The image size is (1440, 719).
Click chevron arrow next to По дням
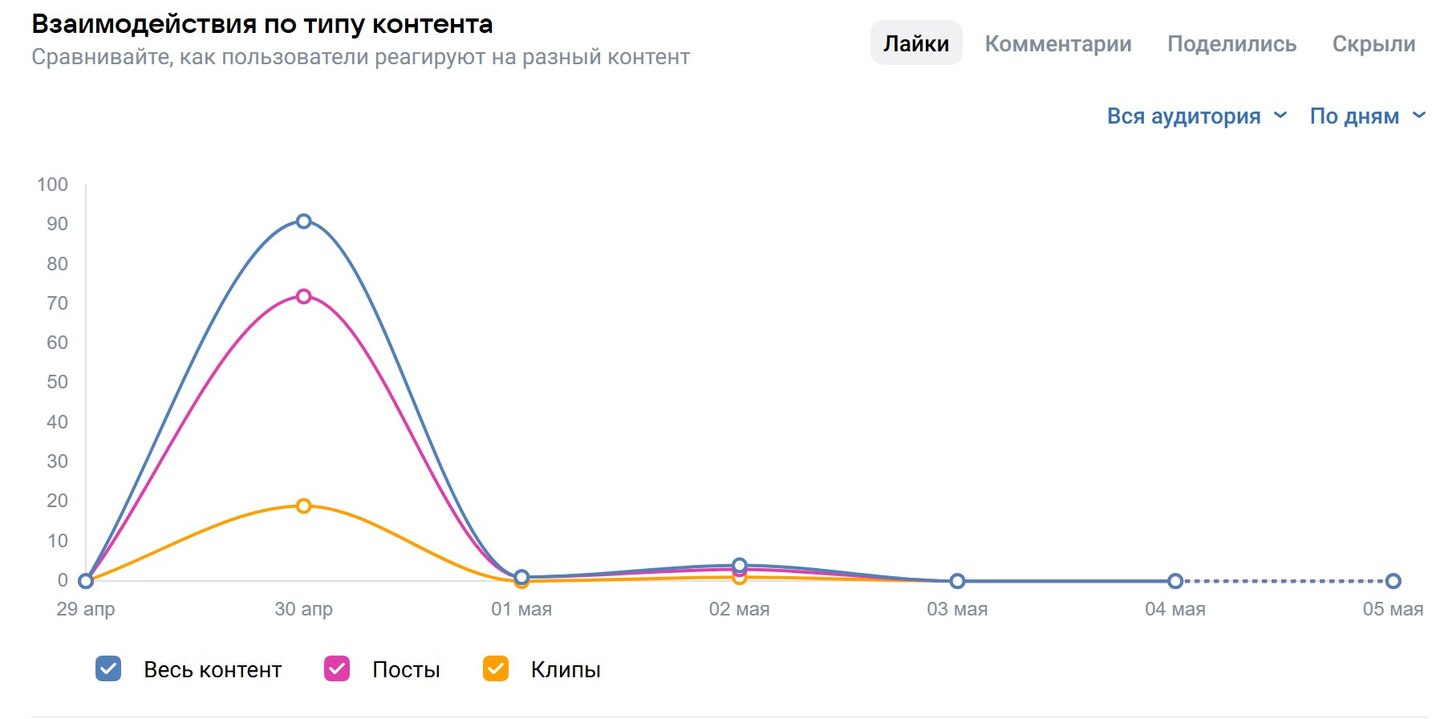[1419, 116]
